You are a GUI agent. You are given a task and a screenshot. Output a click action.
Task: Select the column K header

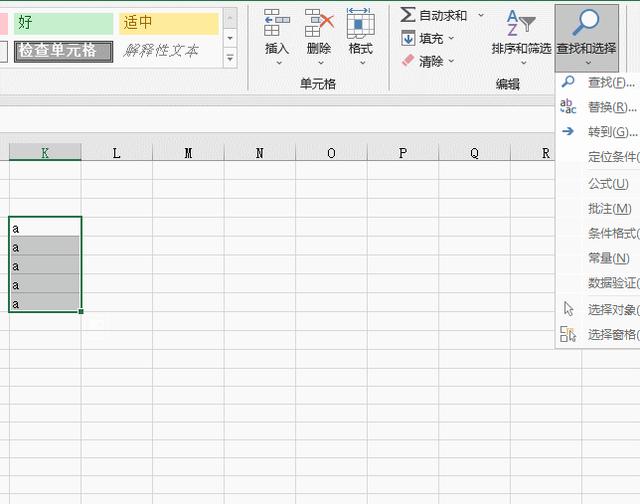coord(45,153)
